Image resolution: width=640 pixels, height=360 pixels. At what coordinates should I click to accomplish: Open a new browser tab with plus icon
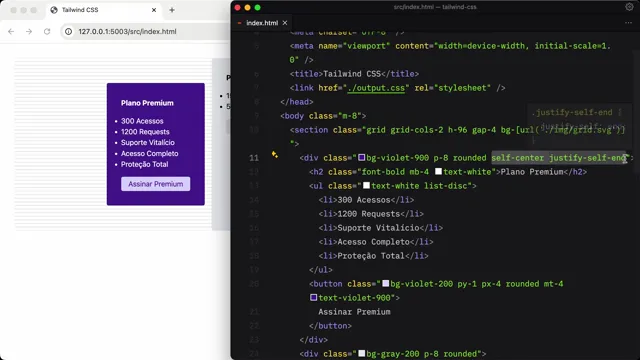click(172, 10)
